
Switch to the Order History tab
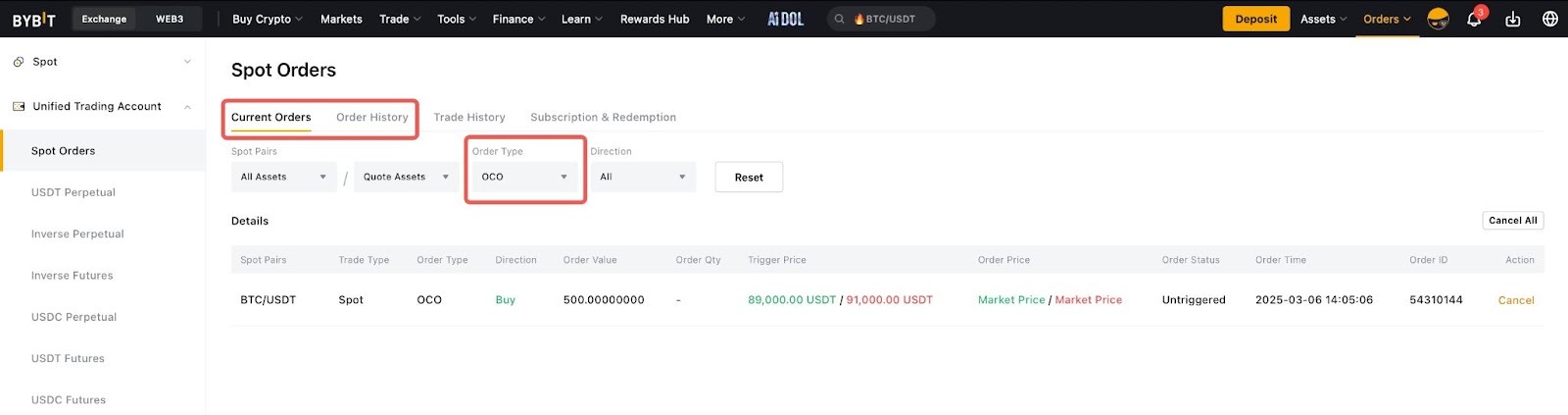tap(371, 118)
